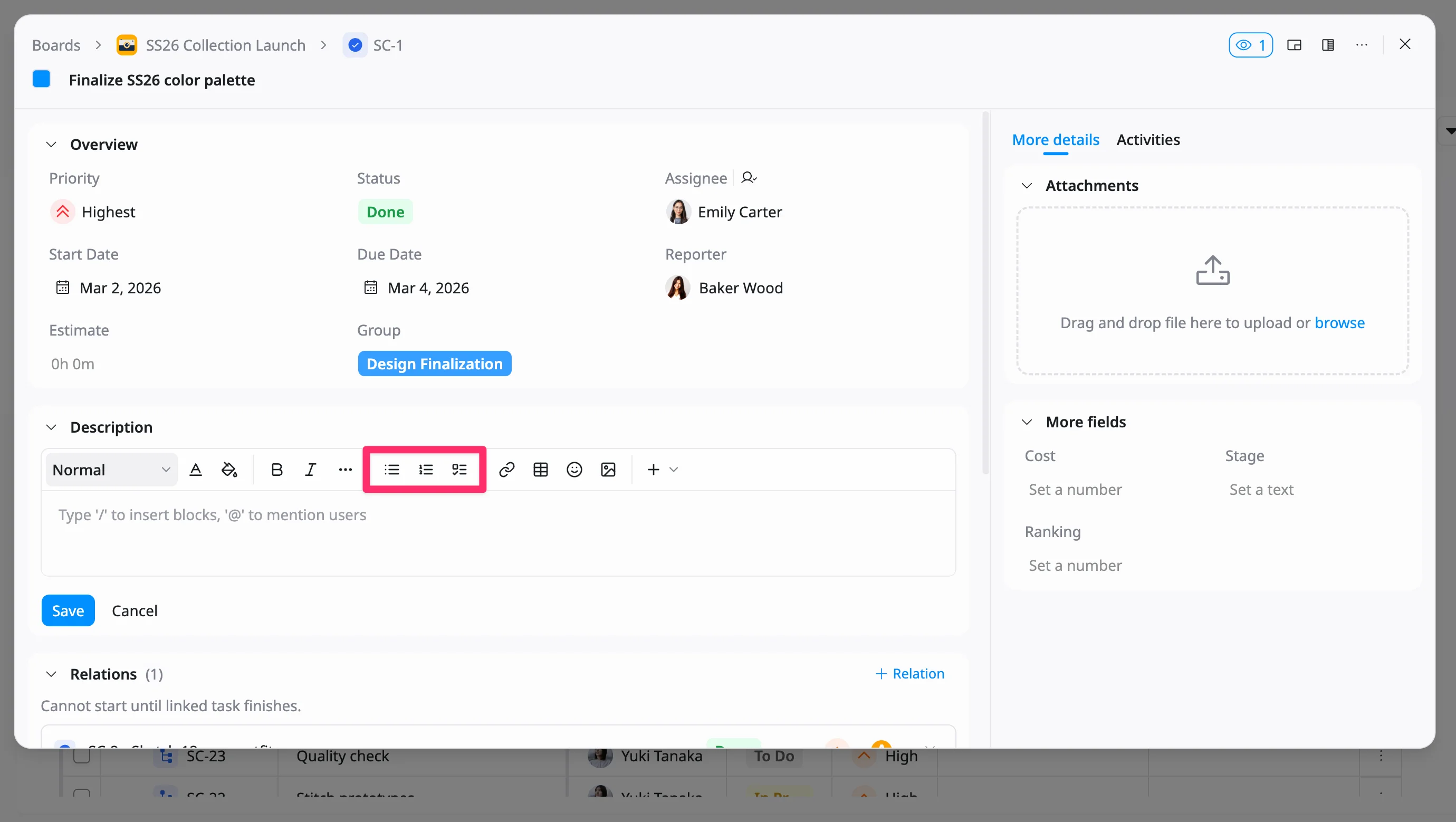Save the description
This screenshot has height=822, width=1456.
pyautogui.click(x=68, y=610)
